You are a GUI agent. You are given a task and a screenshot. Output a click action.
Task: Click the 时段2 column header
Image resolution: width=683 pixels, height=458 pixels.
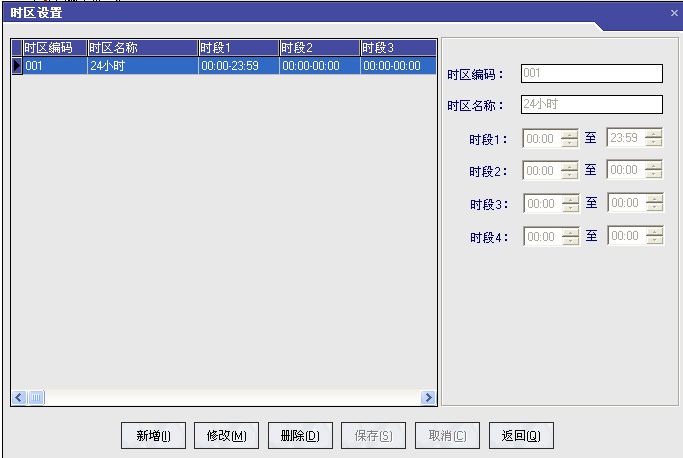(x=318, y=48)
